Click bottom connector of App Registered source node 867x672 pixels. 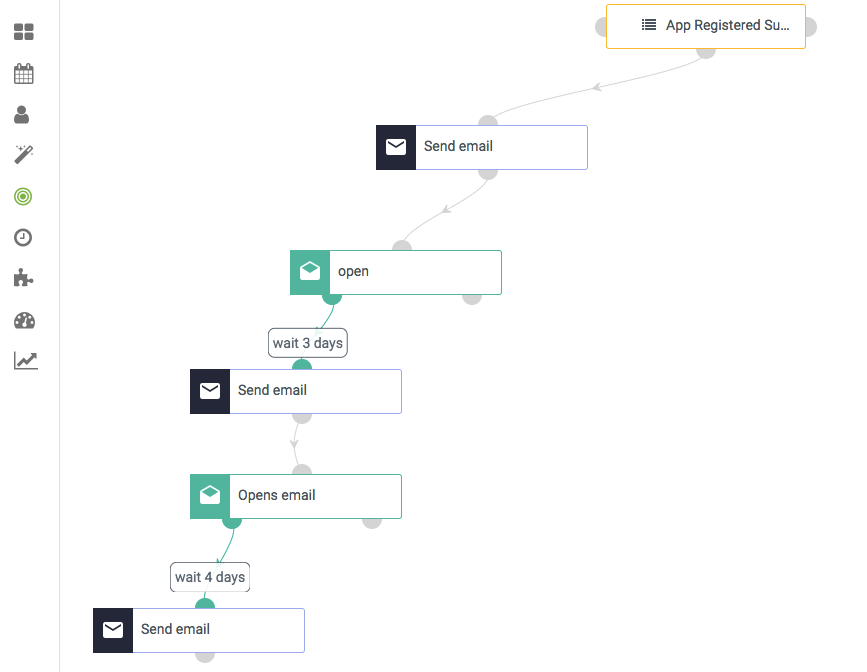click(706, 53)
